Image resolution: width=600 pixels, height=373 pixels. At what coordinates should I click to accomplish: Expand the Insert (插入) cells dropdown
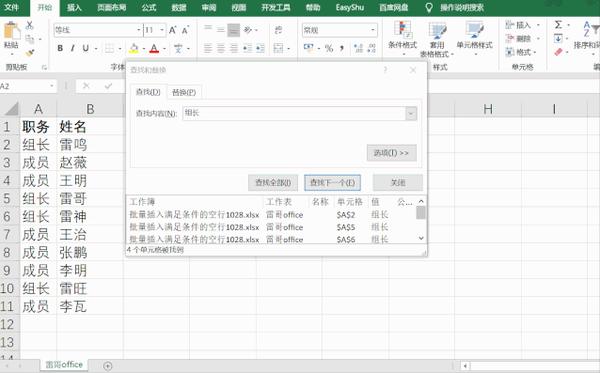(538, 25)
